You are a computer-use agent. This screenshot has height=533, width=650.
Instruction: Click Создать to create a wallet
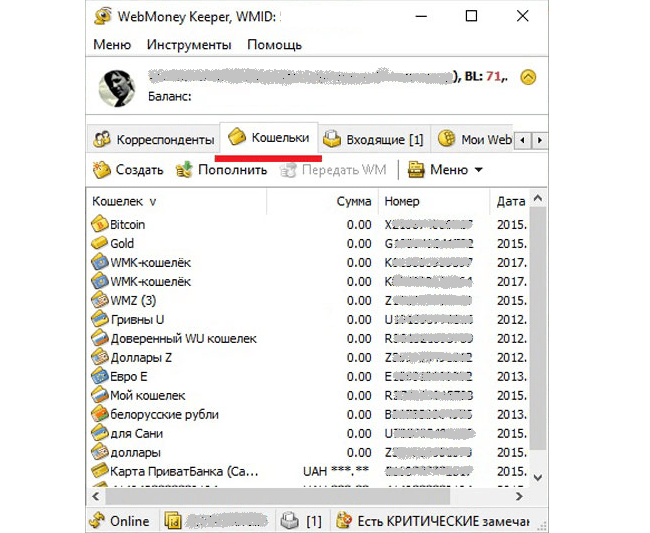tap(128, 170)
